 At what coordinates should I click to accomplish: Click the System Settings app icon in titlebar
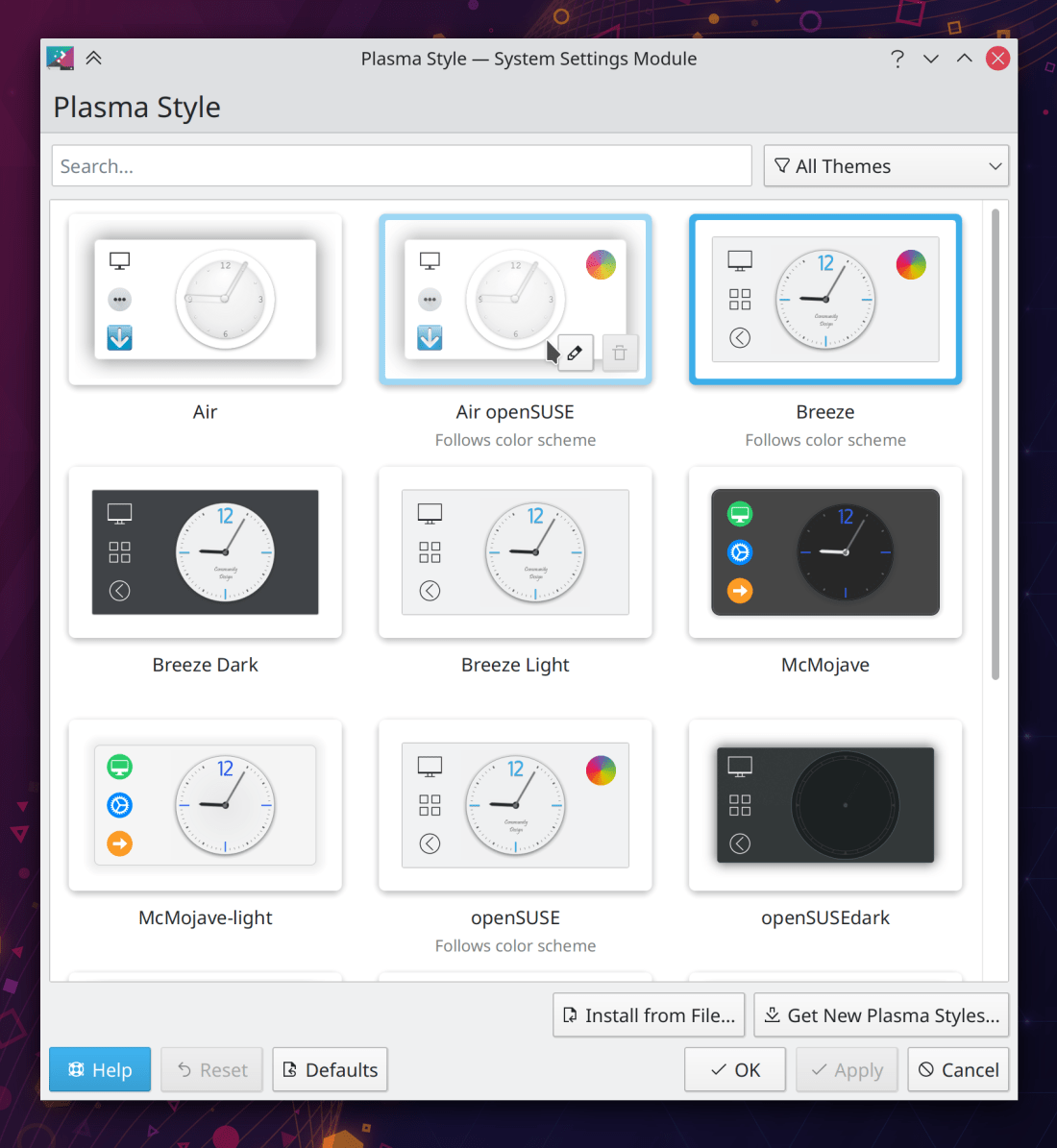coord(61,59)
